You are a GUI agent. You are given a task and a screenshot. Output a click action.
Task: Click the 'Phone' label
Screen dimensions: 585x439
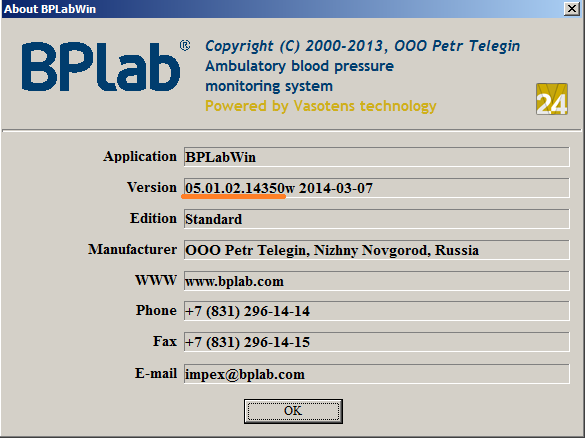156,310
